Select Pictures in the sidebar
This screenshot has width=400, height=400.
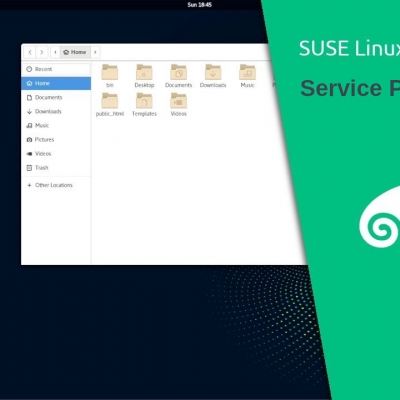[x=56, y=140]
